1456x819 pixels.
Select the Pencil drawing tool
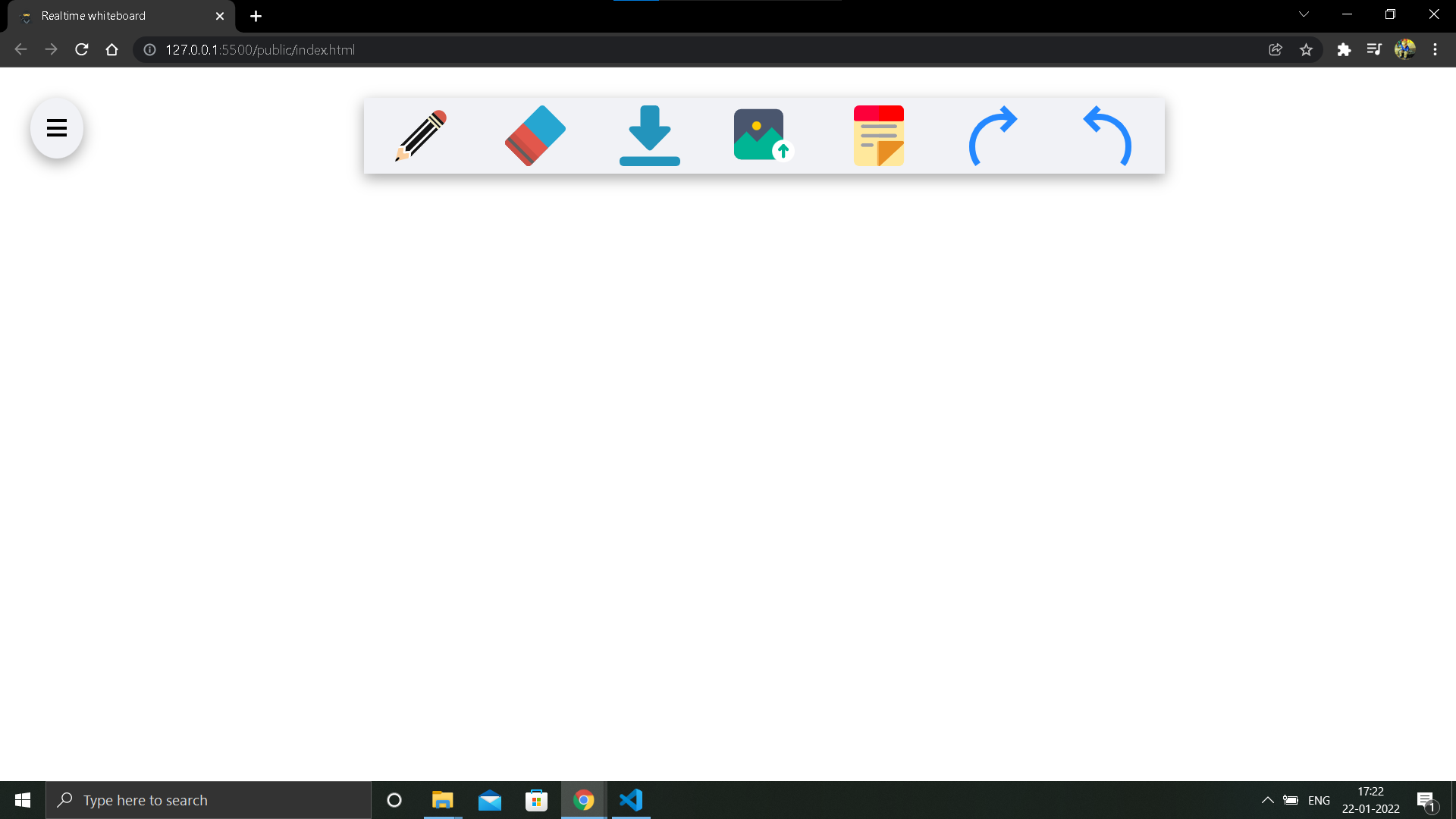coord(420,136)
